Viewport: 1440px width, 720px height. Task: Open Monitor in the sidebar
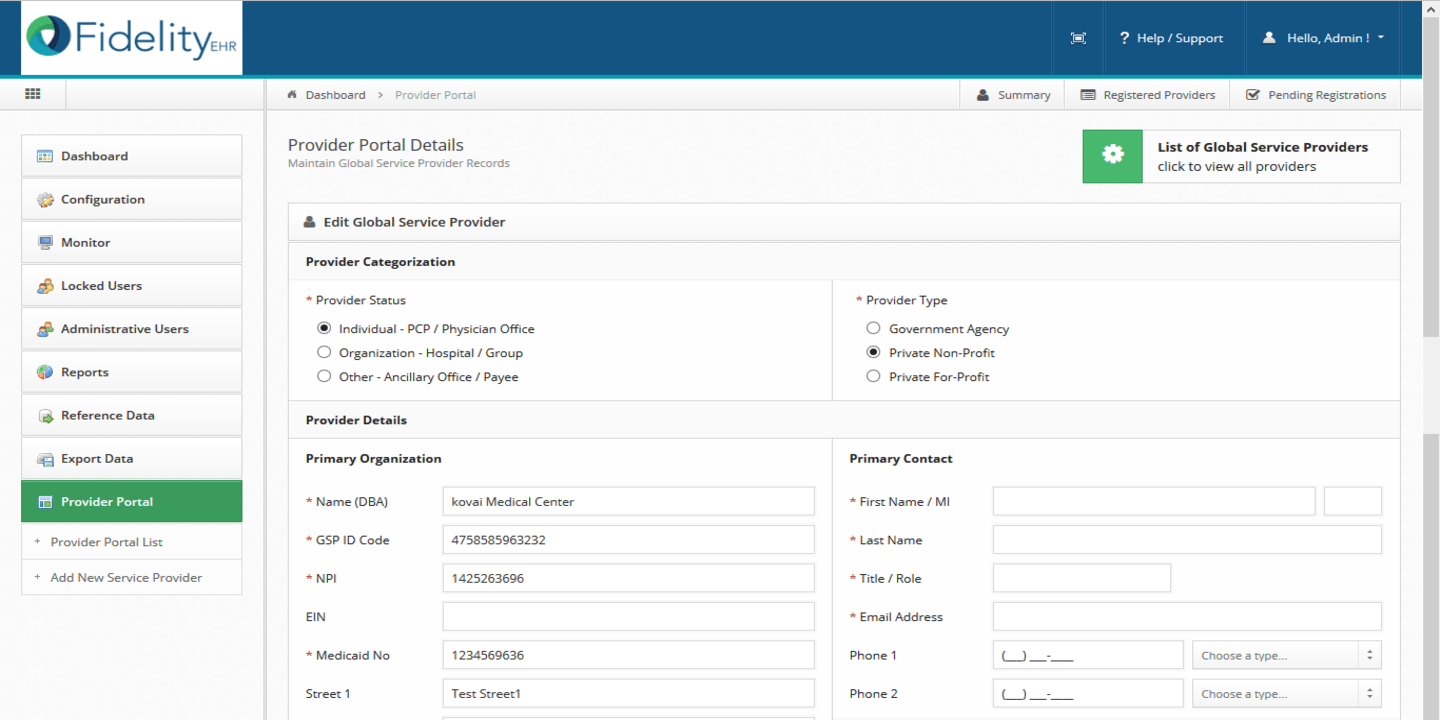(x=131, y=242)
